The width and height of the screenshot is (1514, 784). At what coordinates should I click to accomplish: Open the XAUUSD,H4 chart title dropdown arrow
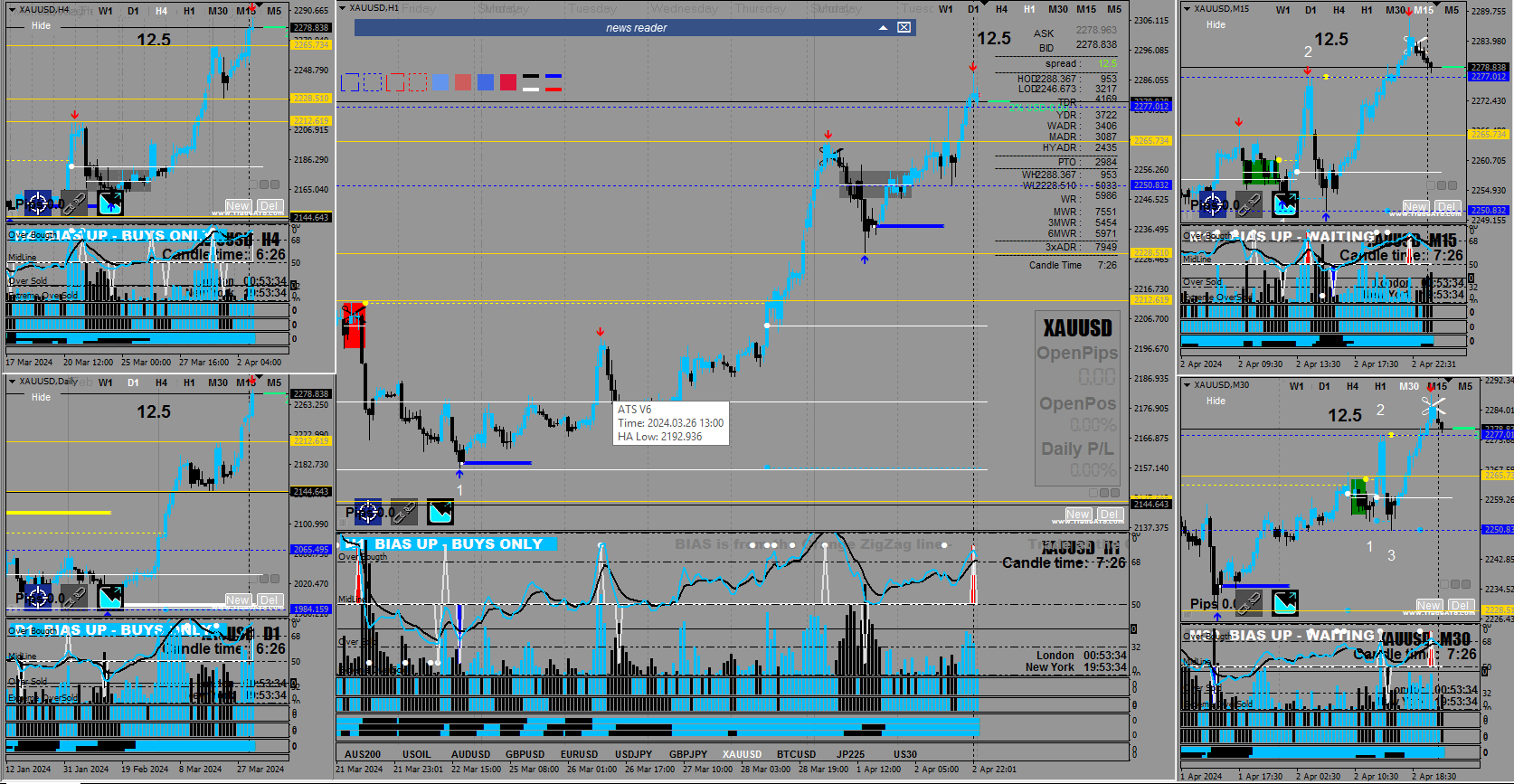(x=12, y=10)
